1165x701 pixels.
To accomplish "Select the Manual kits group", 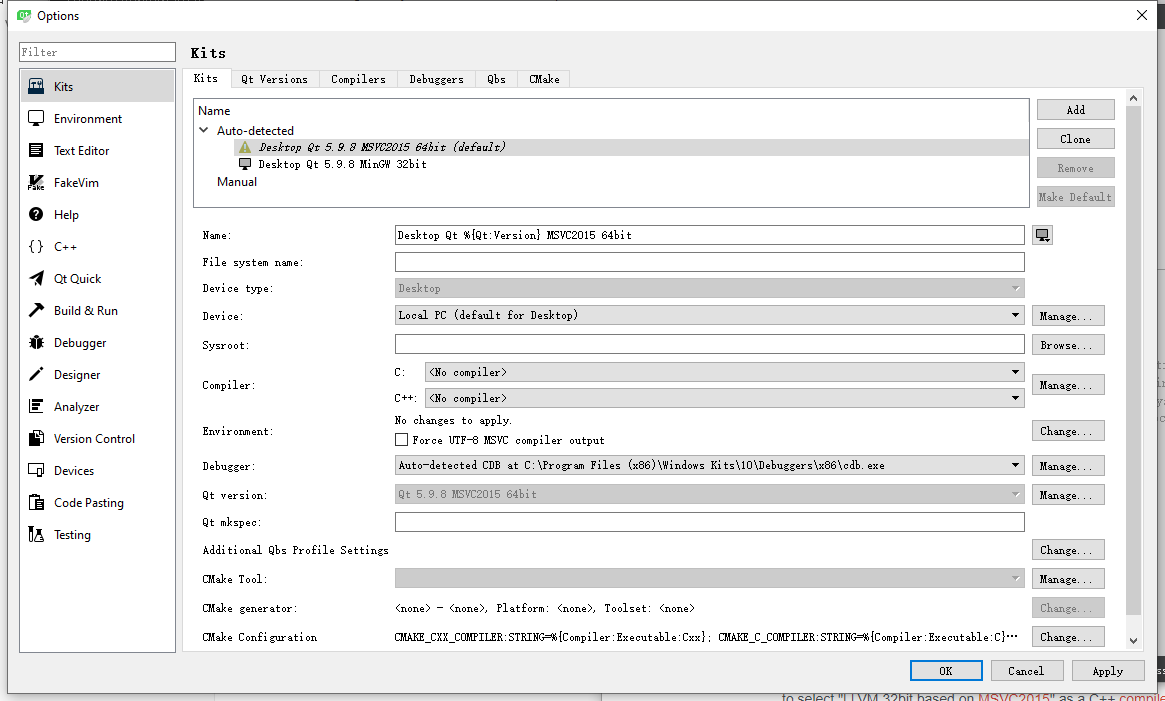I will click(237, 181).
